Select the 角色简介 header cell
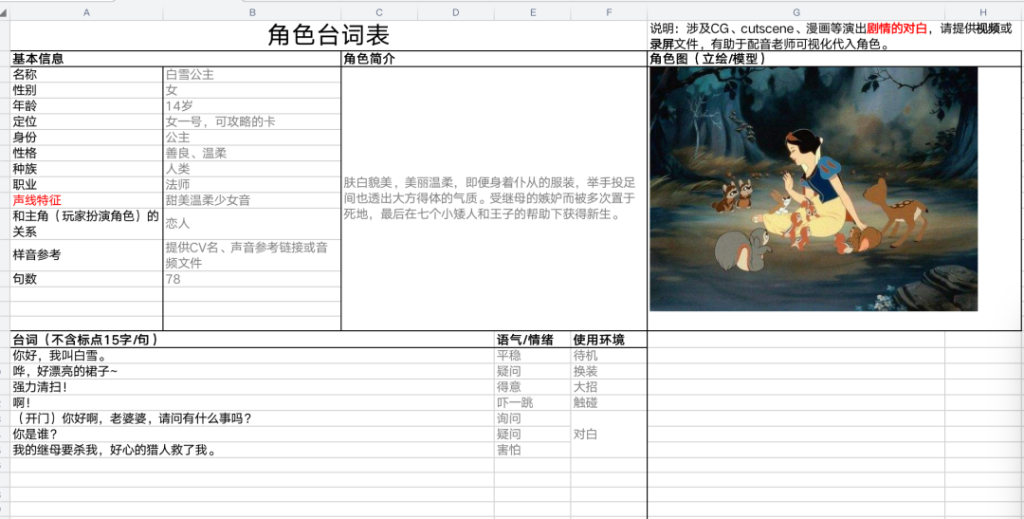This screenshot has width=1024, height=519. coord(494,59)
